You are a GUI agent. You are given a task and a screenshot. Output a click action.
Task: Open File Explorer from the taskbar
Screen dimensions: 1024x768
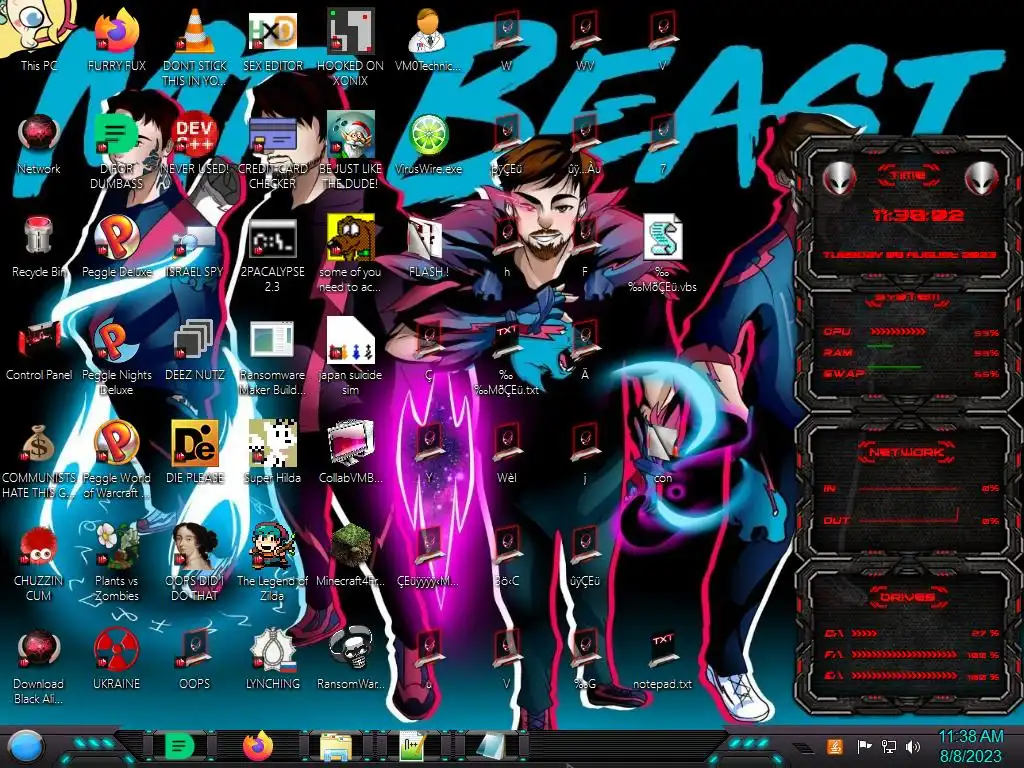(336, 746)
